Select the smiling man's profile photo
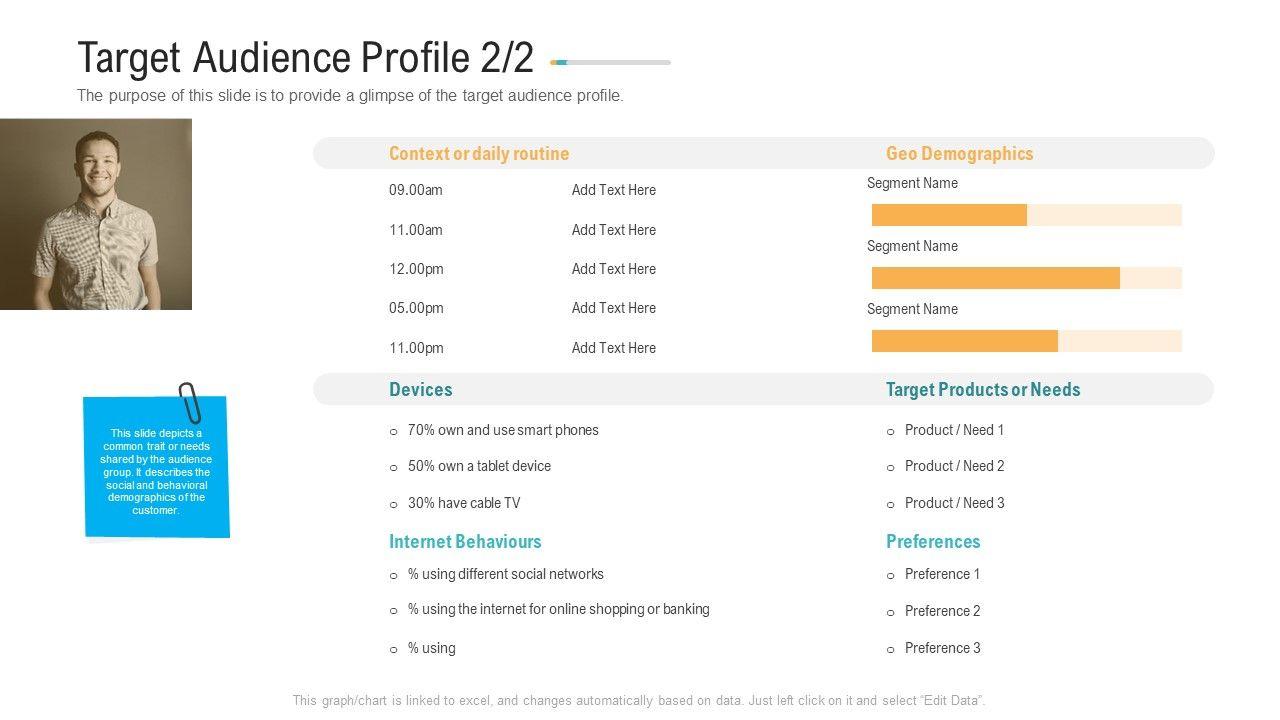Viewport: 1280px width, 720px height. (96, 214)
